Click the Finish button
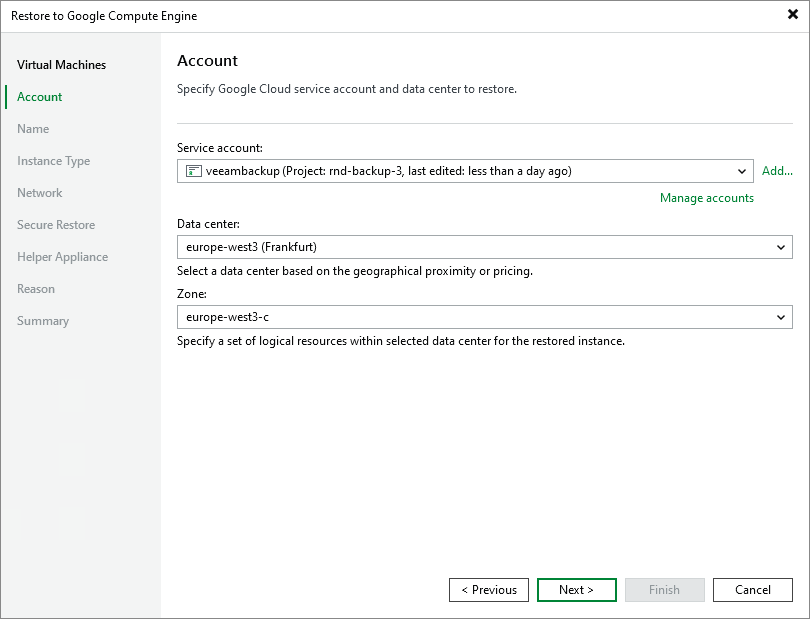 pyautogui.click(x=664, y=590)
